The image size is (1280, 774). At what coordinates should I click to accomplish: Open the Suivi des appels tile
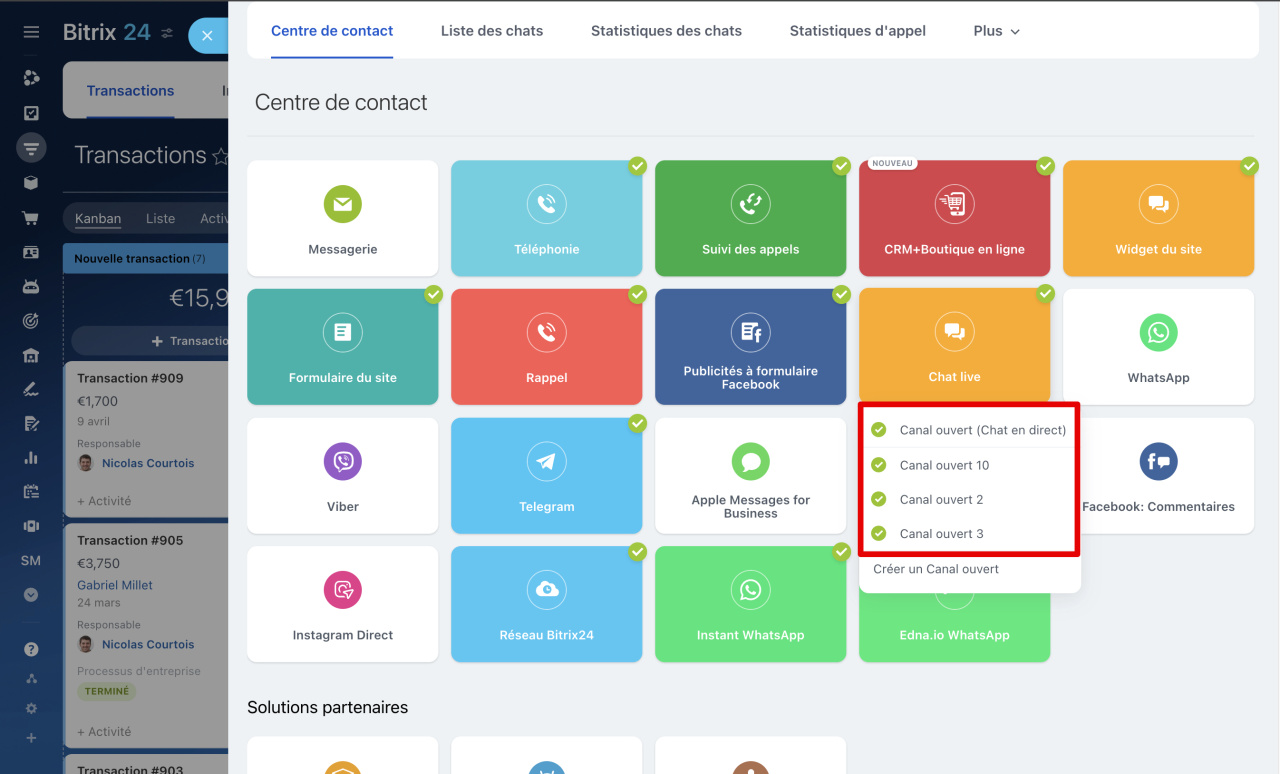[751, 218]
